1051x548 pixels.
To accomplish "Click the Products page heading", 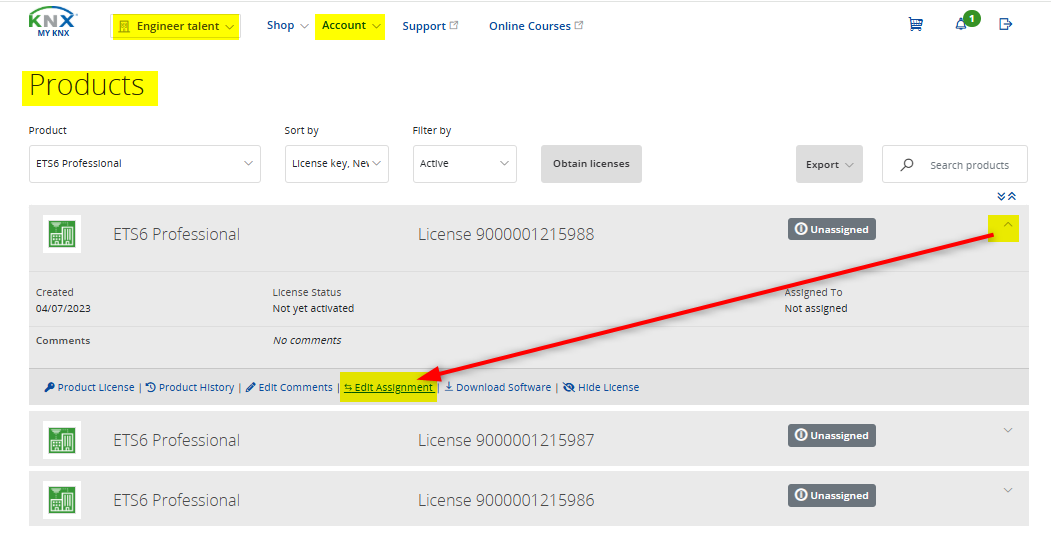I will [87, 85].
